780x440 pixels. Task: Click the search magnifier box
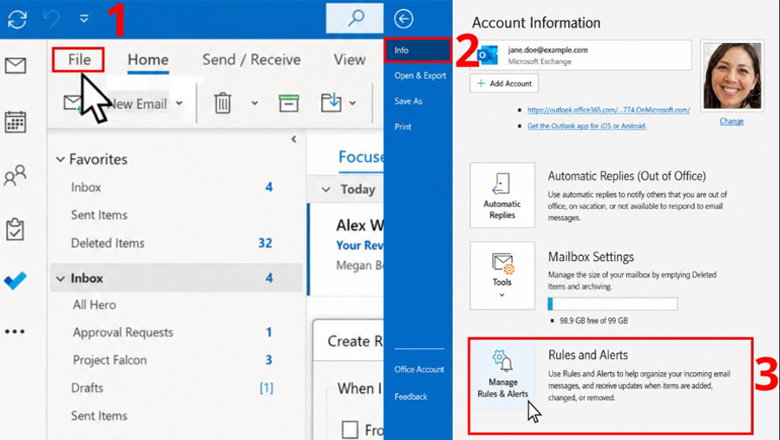pyautogui.click(x=355, y=18)
